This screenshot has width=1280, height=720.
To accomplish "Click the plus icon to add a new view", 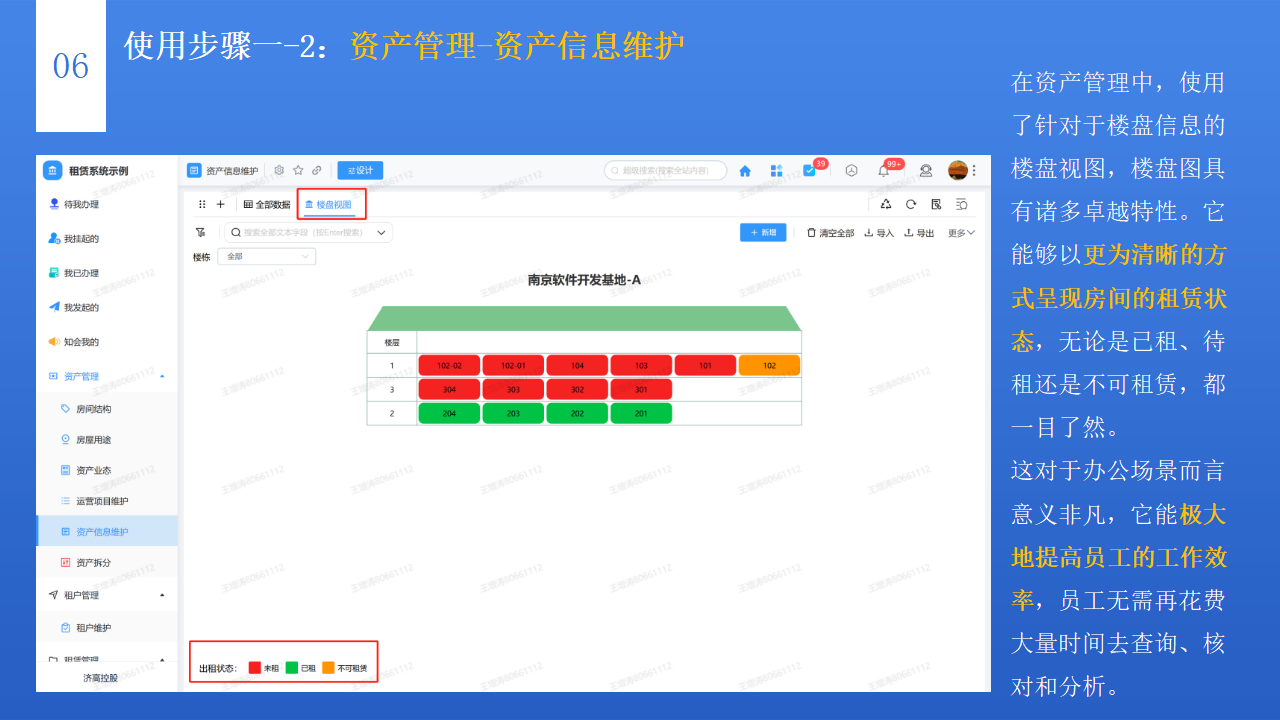I will (x=221, y=204).
